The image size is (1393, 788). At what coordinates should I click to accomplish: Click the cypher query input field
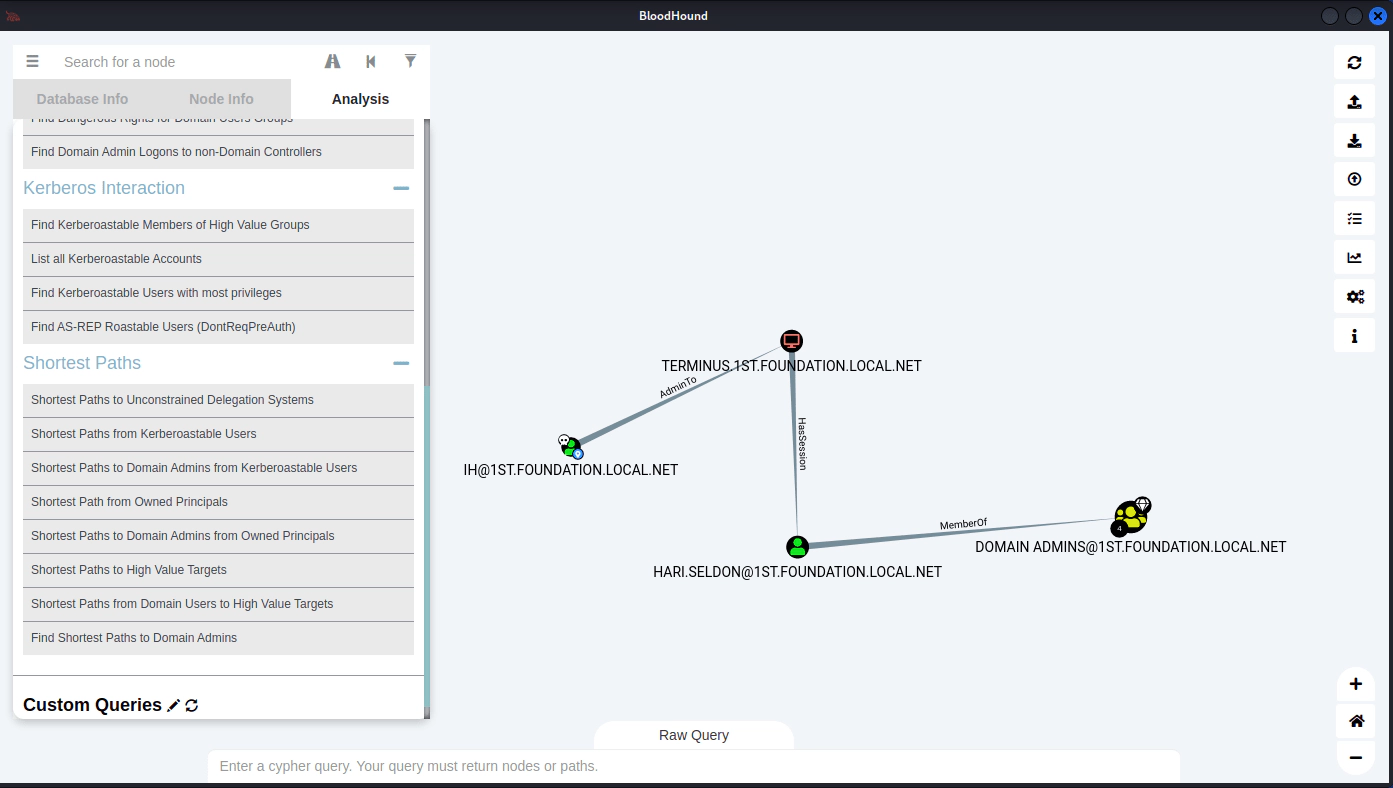(694, 766)
